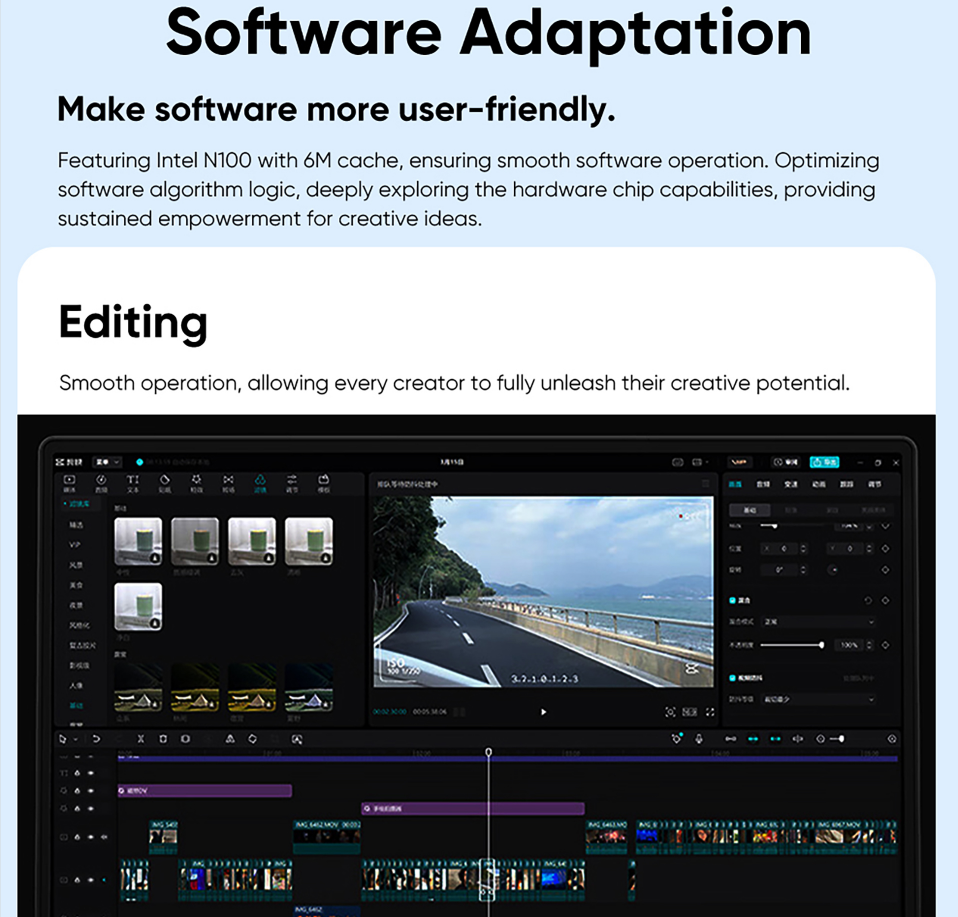Click the Mirror flip icon in timeline toolbar
958x917 pixels.
230,739
